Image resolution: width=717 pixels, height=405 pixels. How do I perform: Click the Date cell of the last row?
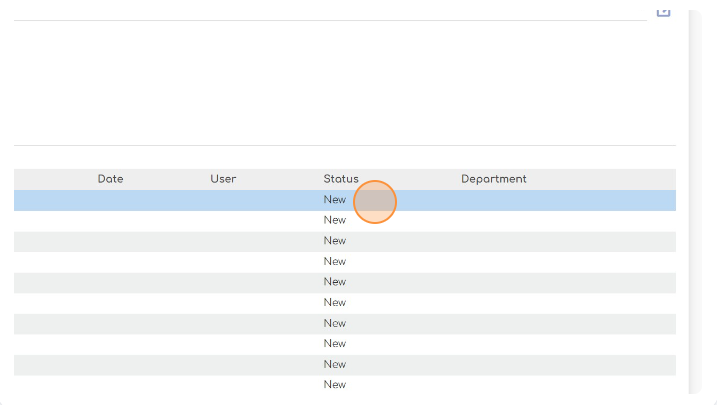point(110,385)
